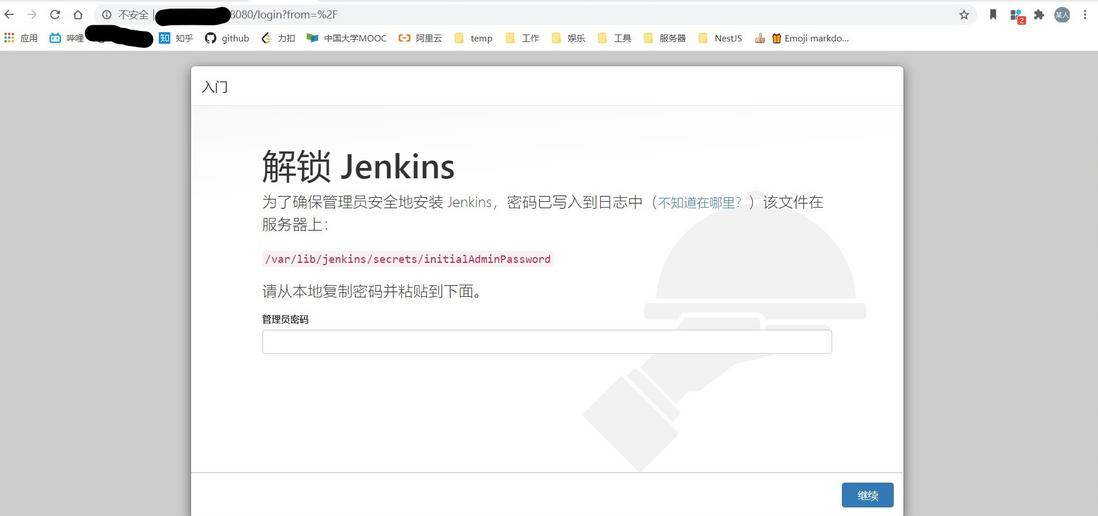Viewport: 1098px width, 516px height.
Task: Bookmark this page with the star icon
Action: click(964, 15)
